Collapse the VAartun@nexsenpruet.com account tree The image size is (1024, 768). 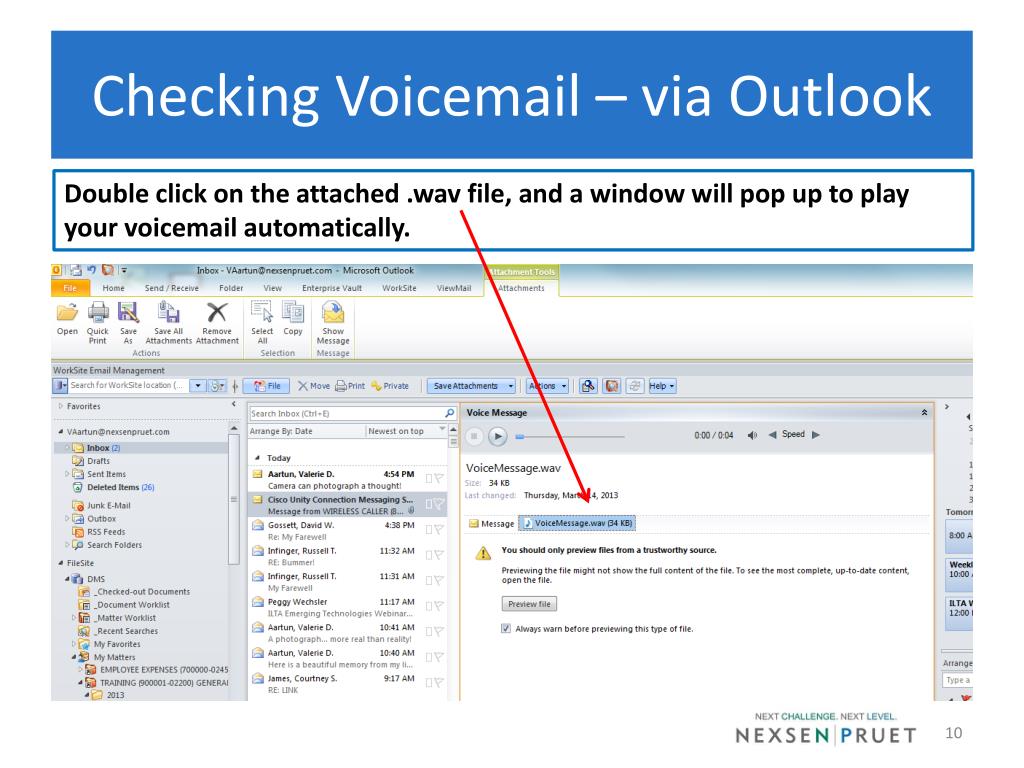point(61,432)
